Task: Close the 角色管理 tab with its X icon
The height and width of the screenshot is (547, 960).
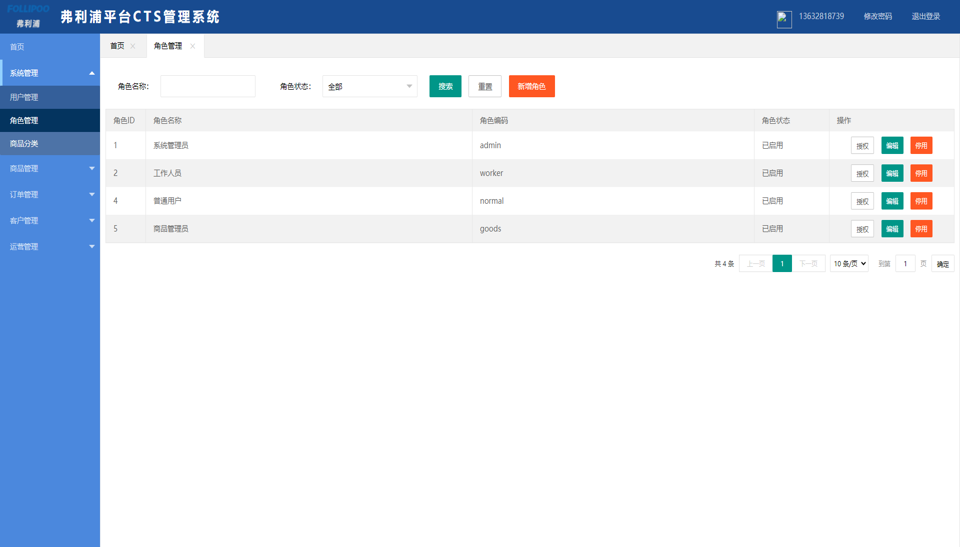Action: click(193, 46)
